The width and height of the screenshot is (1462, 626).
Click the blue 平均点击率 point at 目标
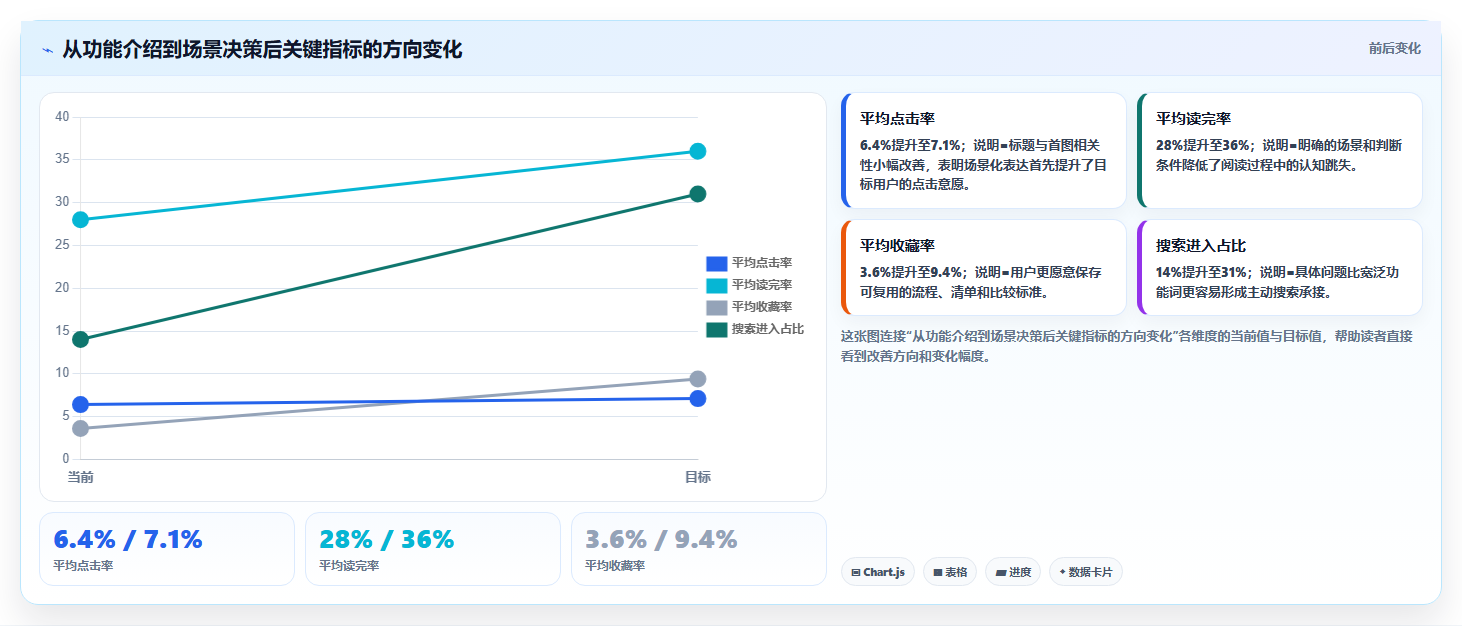point(698,398)
